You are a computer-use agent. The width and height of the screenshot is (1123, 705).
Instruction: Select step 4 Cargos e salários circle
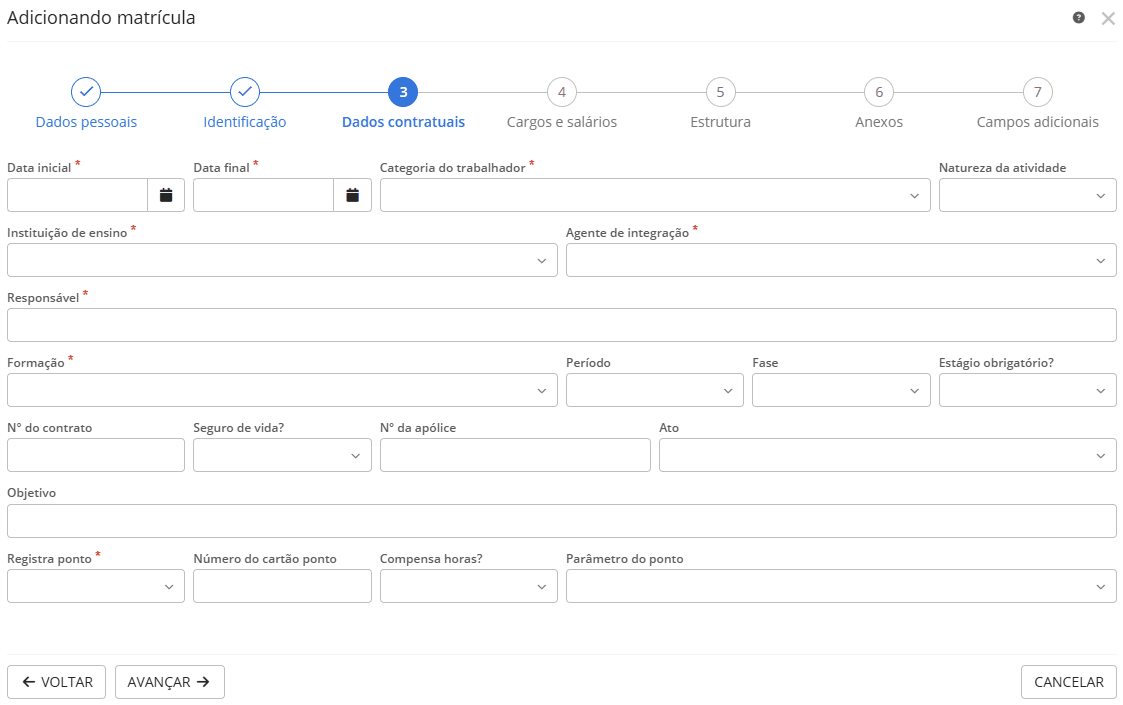tap(562, 92)
